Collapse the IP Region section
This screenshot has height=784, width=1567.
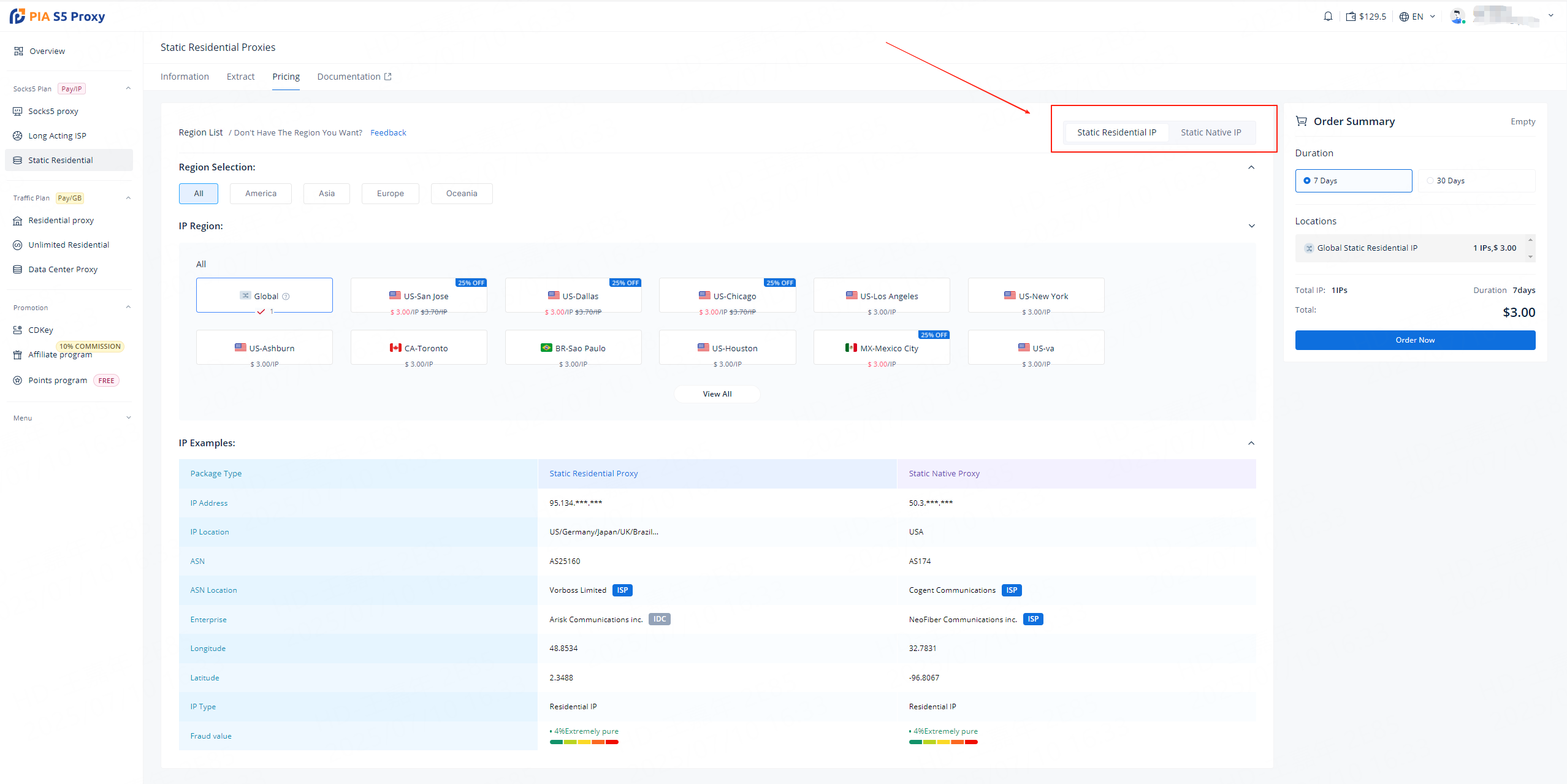click(x=1251, y=226)
